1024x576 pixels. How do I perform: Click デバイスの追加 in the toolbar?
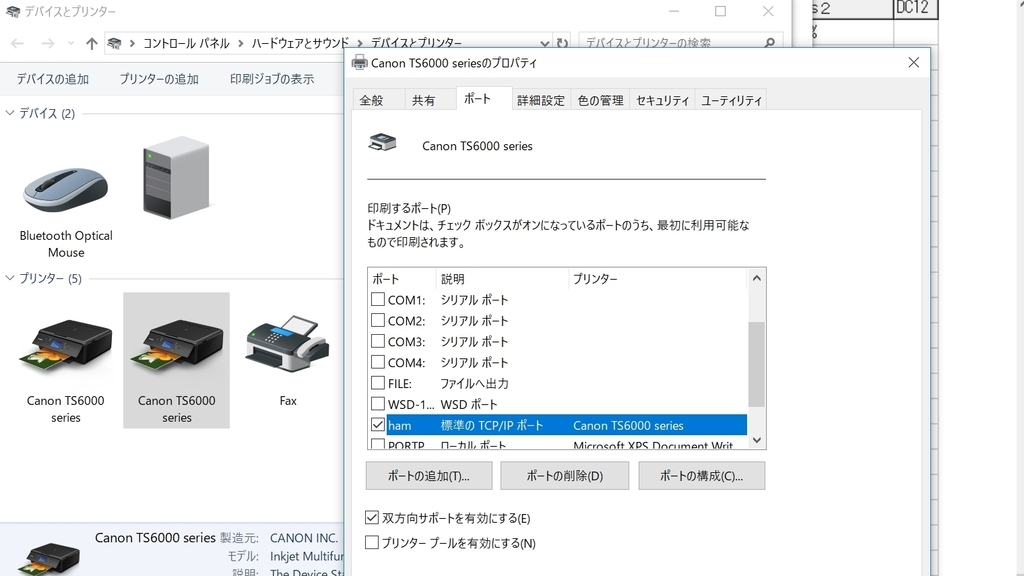click(52, 79)
